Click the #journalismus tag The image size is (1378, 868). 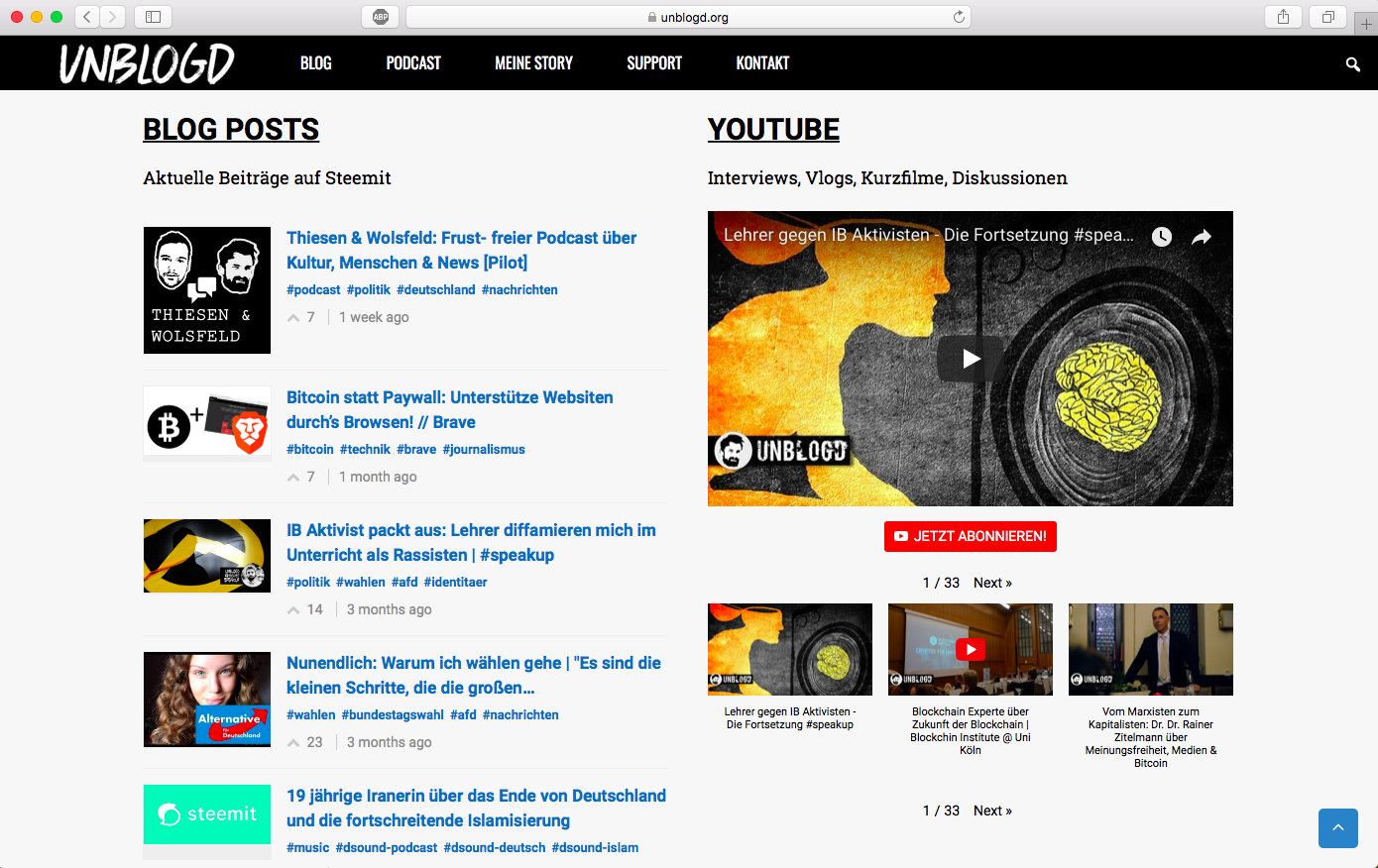[x=484, y=450]
